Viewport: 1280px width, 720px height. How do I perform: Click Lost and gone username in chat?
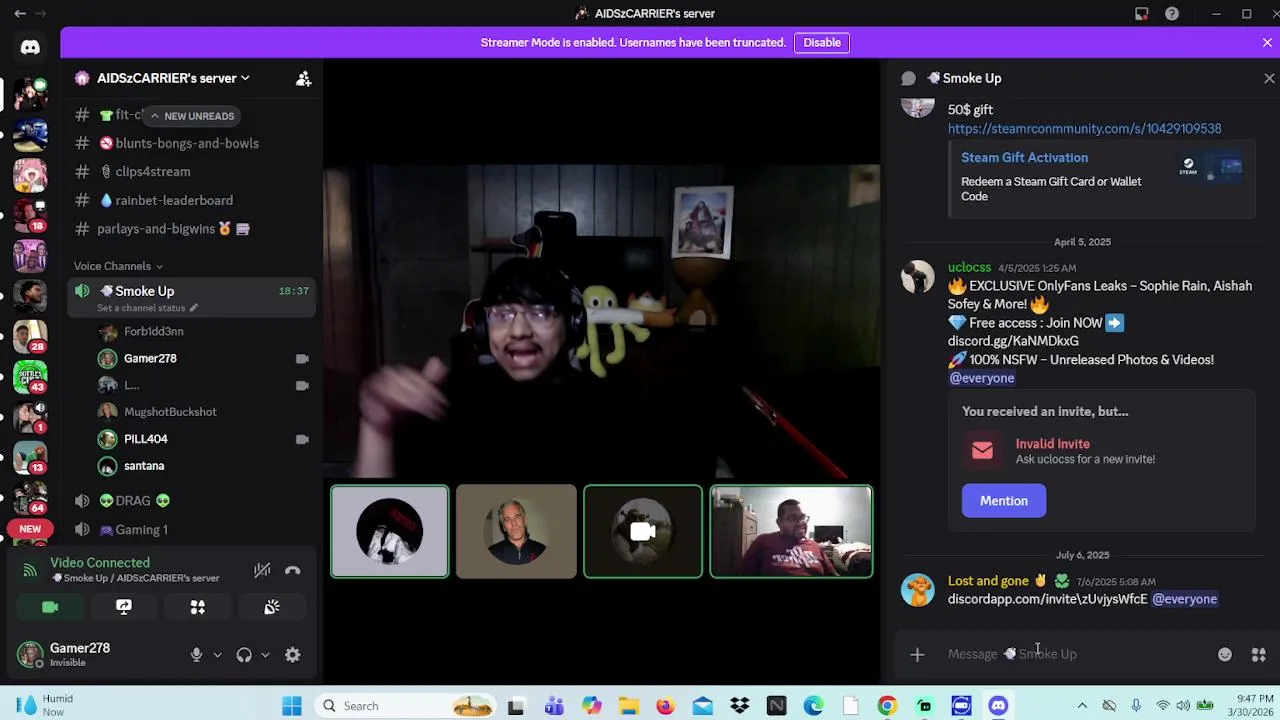[x=988, y=581]
